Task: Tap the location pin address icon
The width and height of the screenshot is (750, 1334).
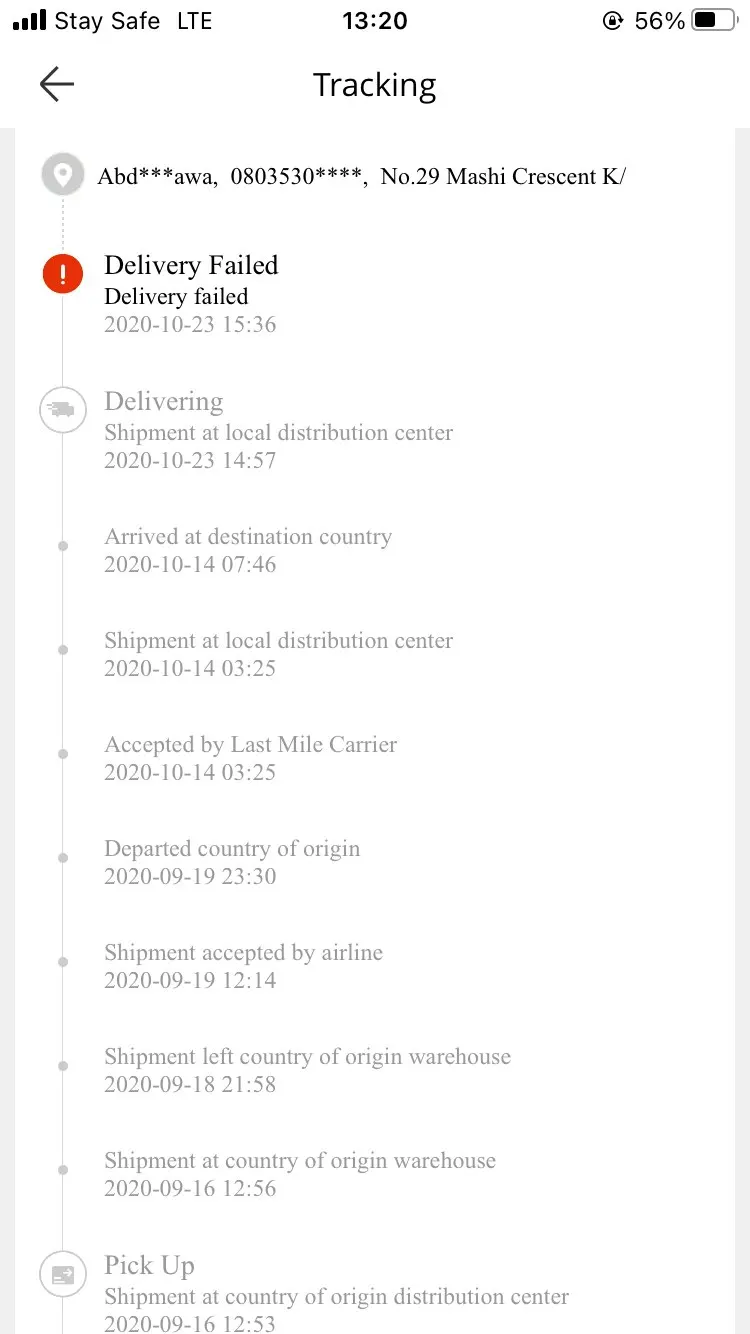Action: [x=63, y=176]
